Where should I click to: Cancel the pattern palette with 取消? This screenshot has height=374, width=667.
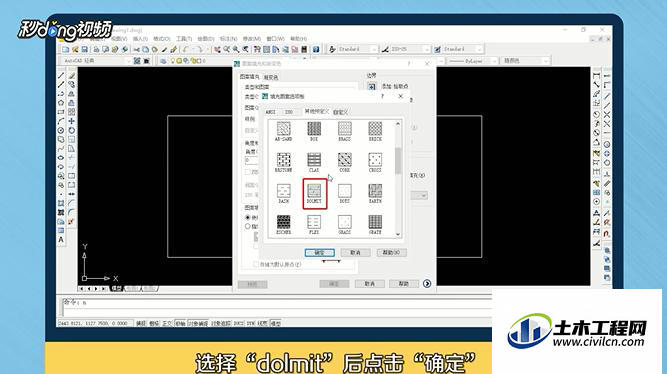pyautogui.click(x=355, y=253)
